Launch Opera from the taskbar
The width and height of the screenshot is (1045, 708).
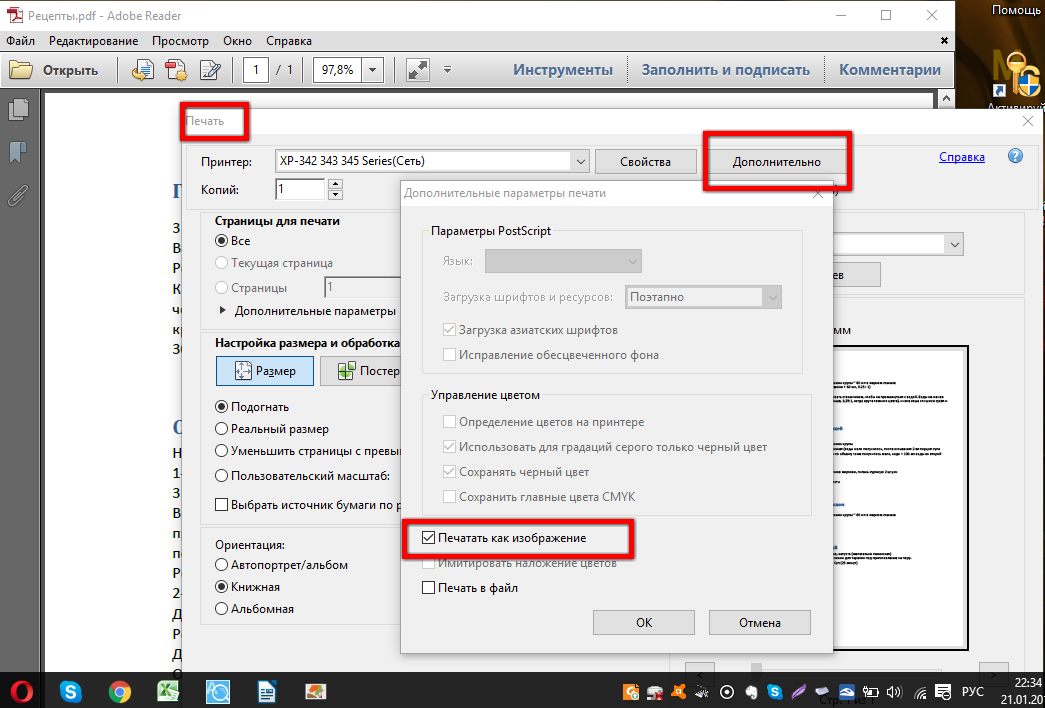click(21, 691)
